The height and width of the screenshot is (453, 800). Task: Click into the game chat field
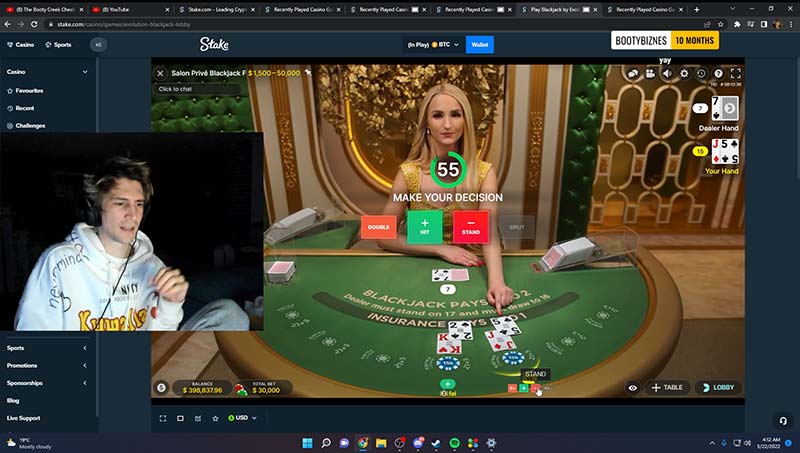tap(197, 89)
